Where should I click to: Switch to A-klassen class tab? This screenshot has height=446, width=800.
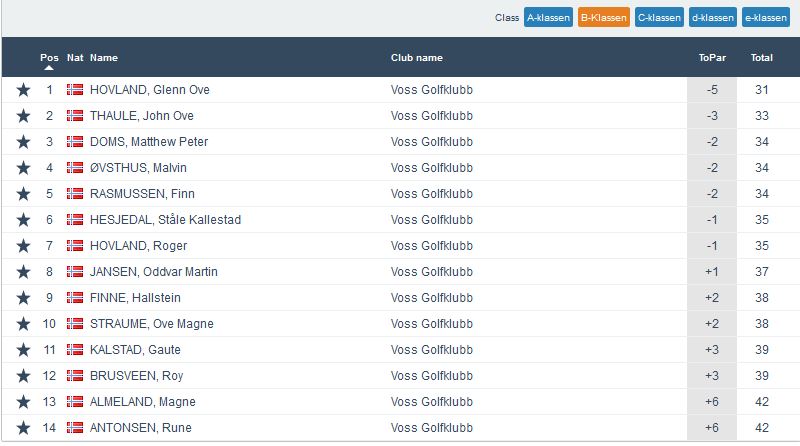(548, 18)
